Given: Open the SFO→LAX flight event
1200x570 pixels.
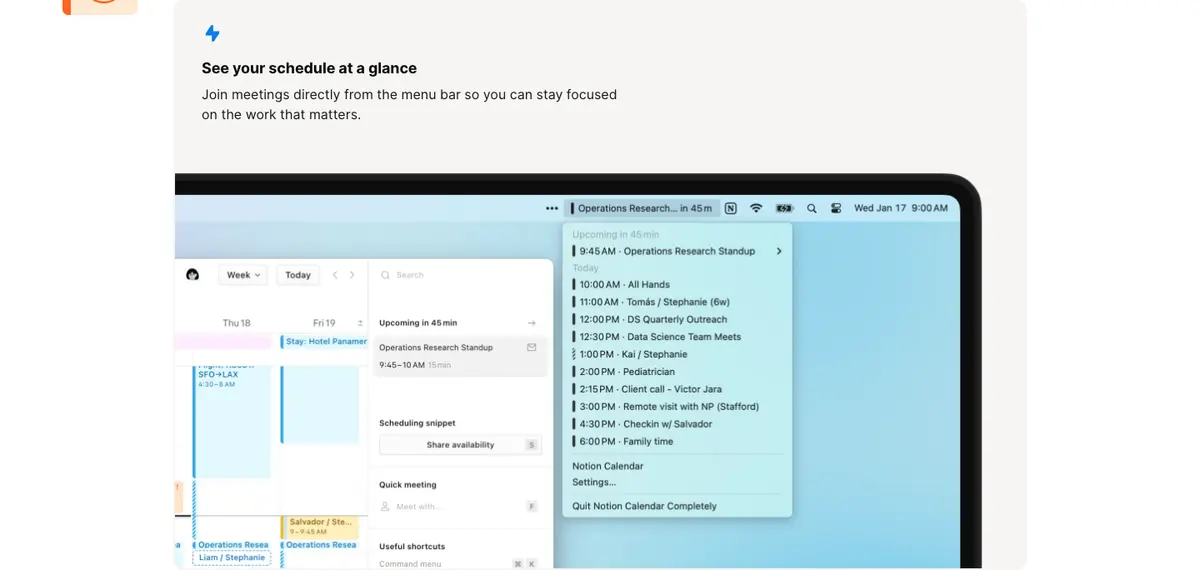Looking at the screenshot, I should click(x=231, y=422).
